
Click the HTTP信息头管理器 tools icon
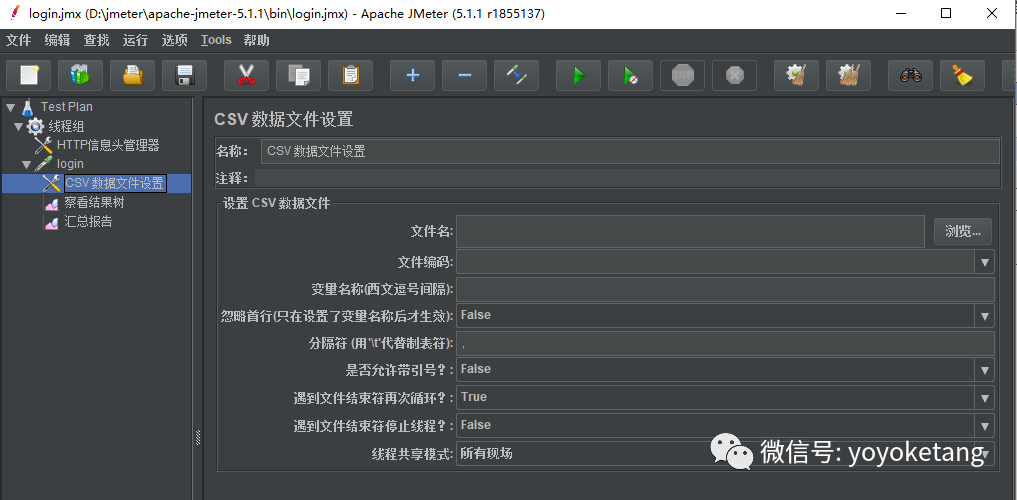click(44, 145)
